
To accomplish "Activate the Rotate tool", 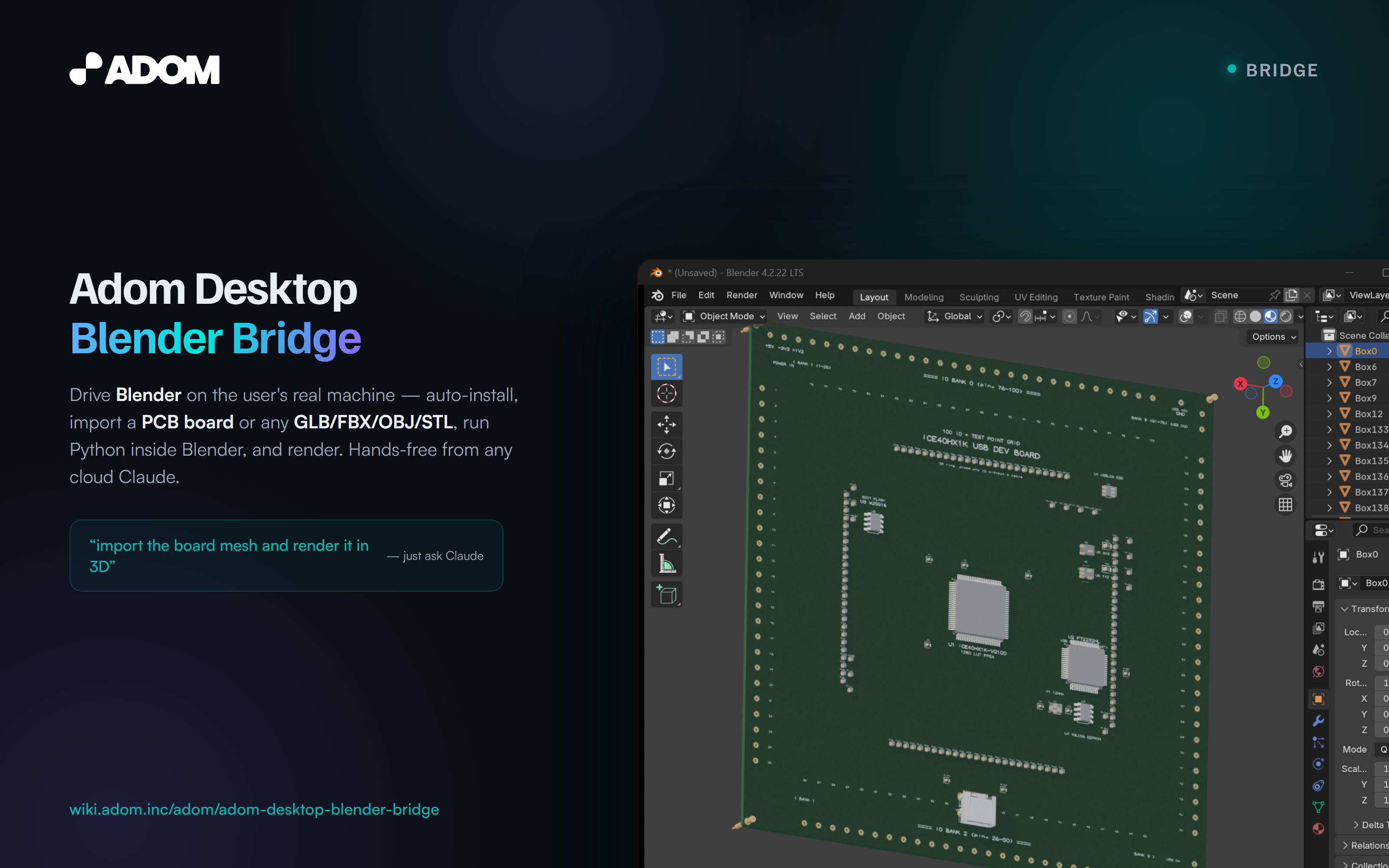I will 666,452.
